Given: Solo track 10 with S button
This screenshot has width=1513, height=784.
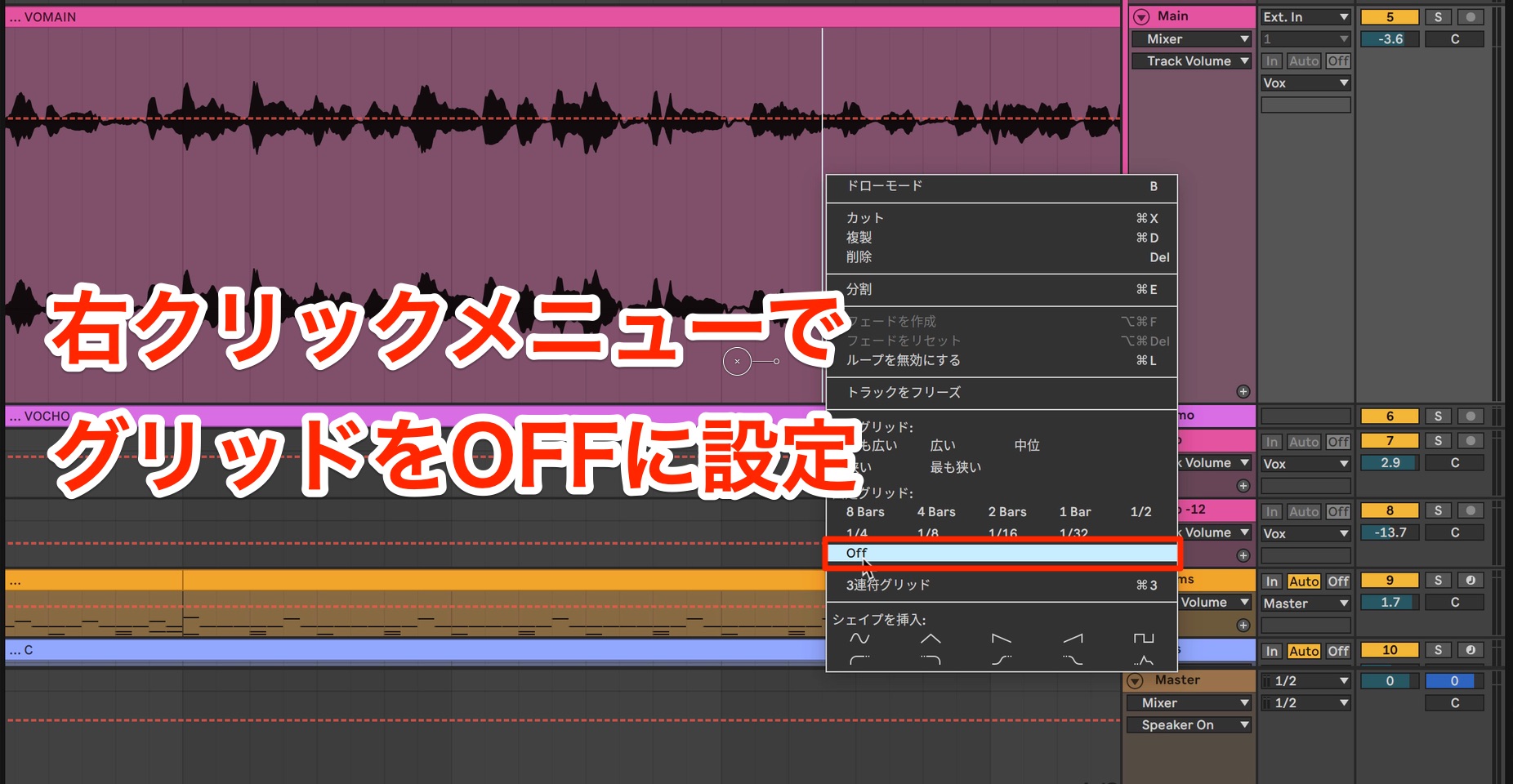Looking at the screenshot, I should click(x=1438, y=650).
